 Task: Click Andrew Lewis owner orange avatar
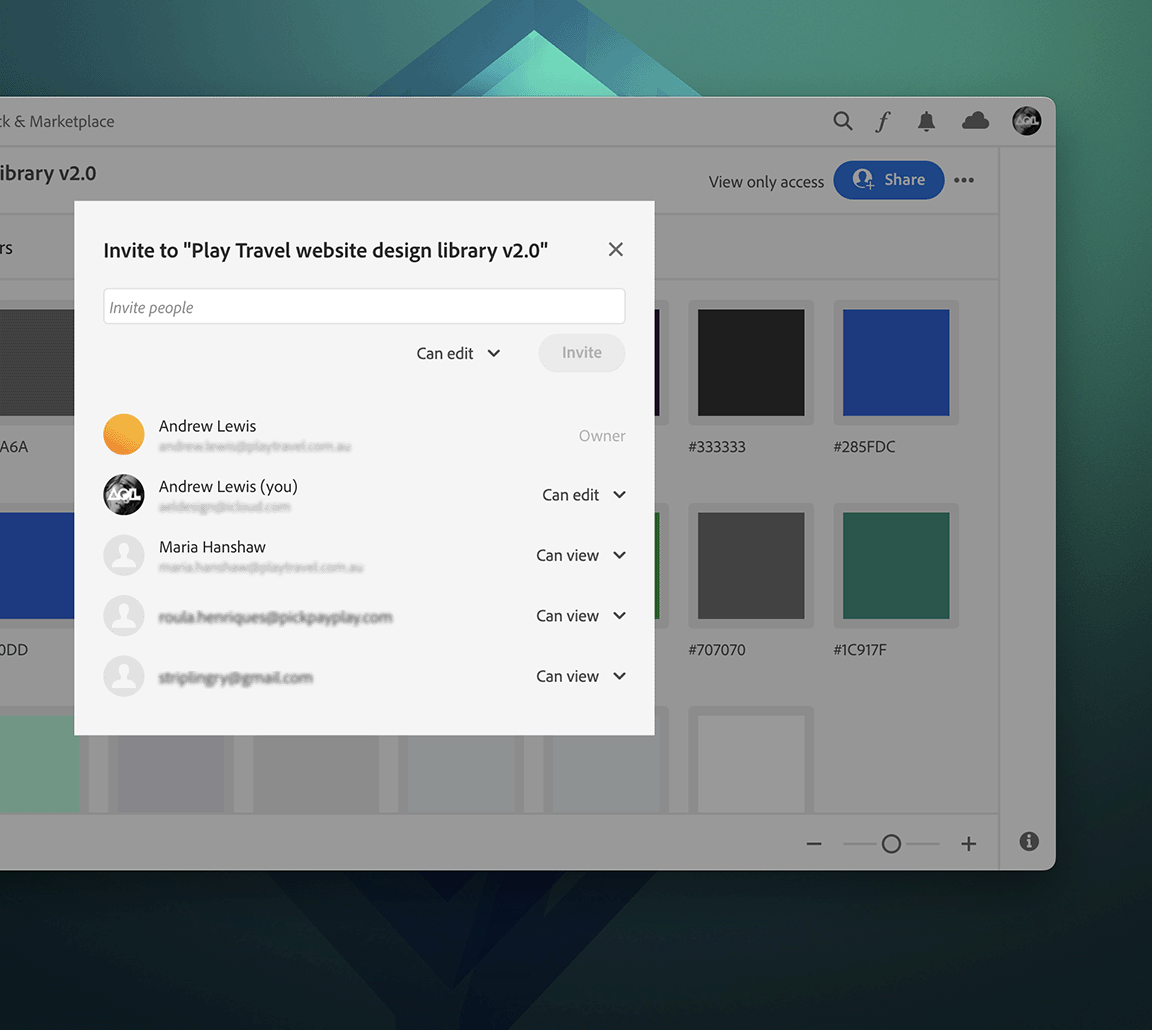click(x=123, y=434)
